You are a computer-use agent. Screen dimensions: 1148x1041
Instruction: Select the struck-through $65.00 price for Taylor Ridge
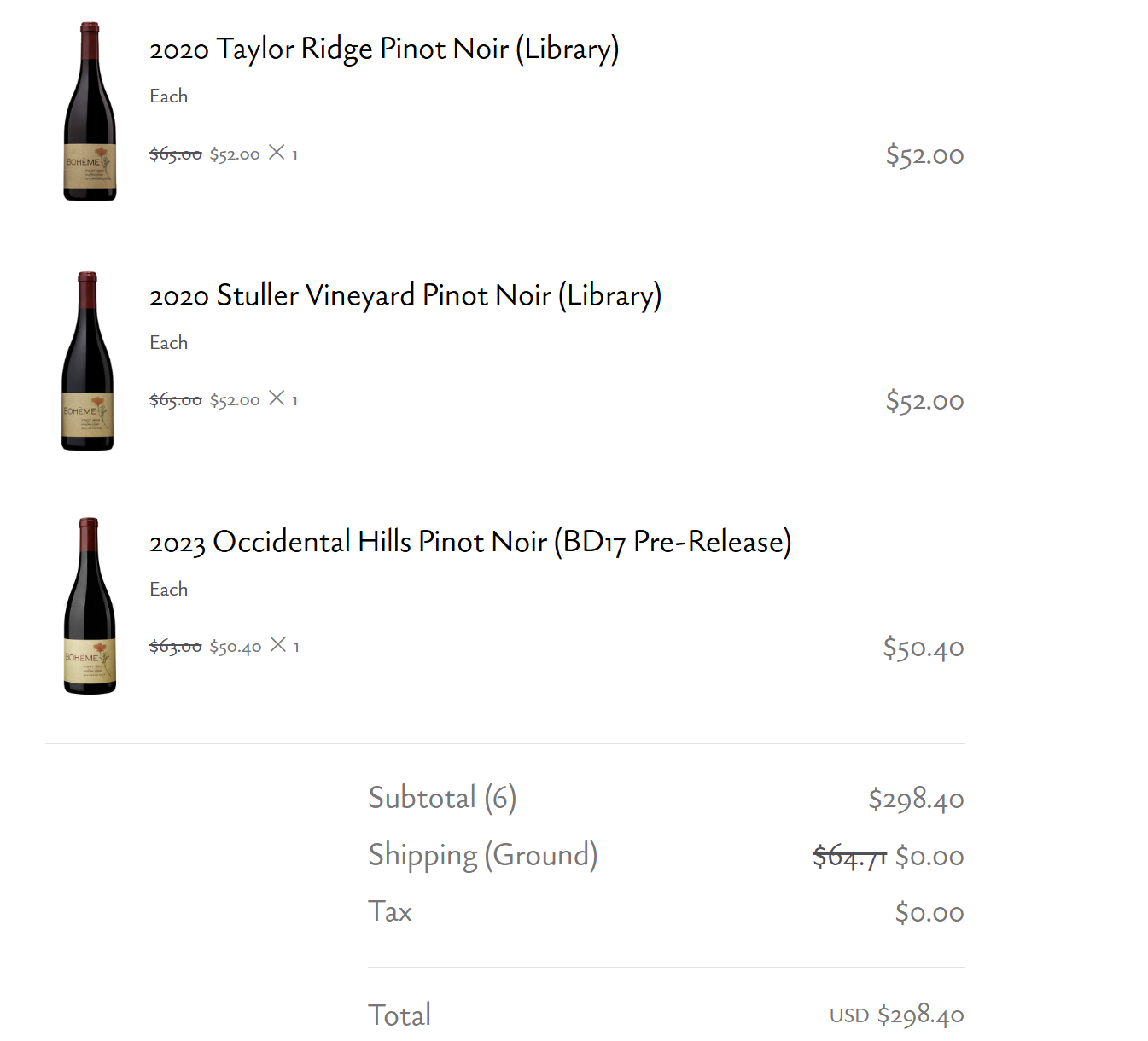tap(176, 154)
